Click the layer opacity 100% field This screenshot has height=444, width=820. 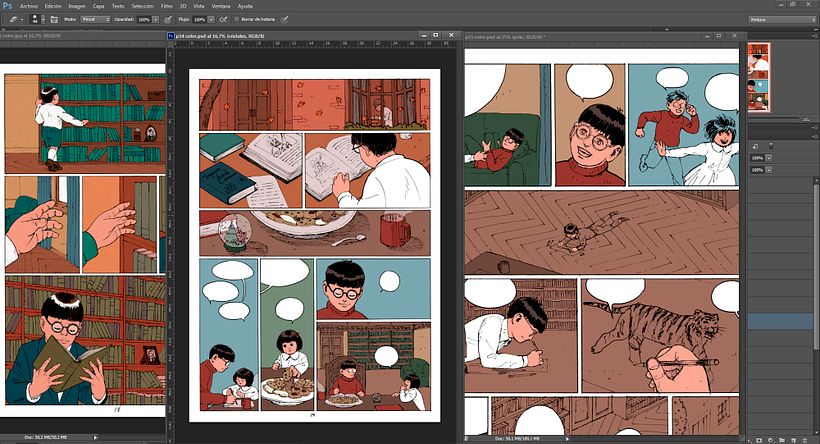(757, 158)
